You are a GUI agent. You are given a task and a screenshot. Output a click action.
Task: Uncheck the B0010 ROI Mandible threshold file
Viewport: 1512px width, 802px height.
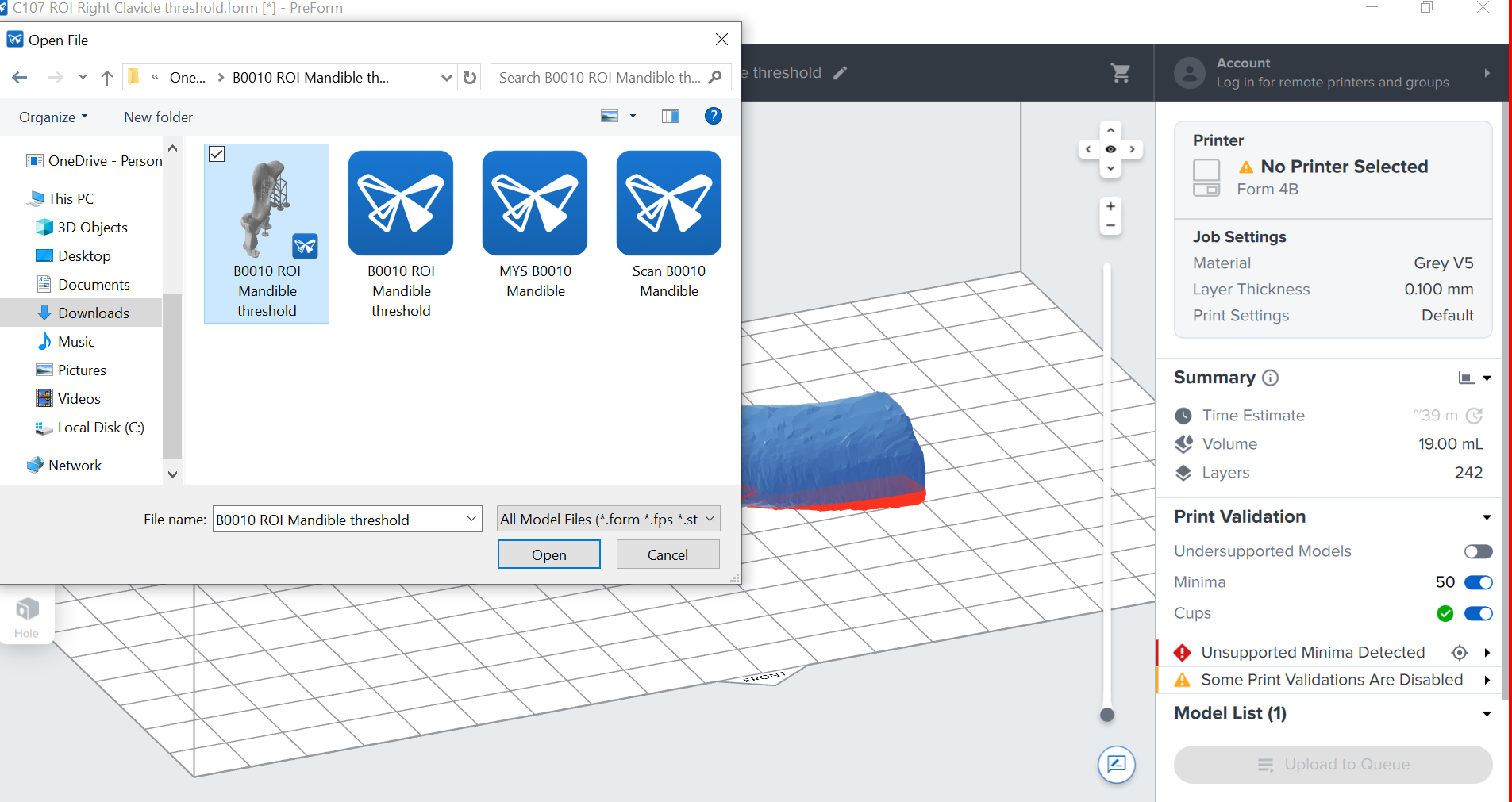click(x=216, y=153)
